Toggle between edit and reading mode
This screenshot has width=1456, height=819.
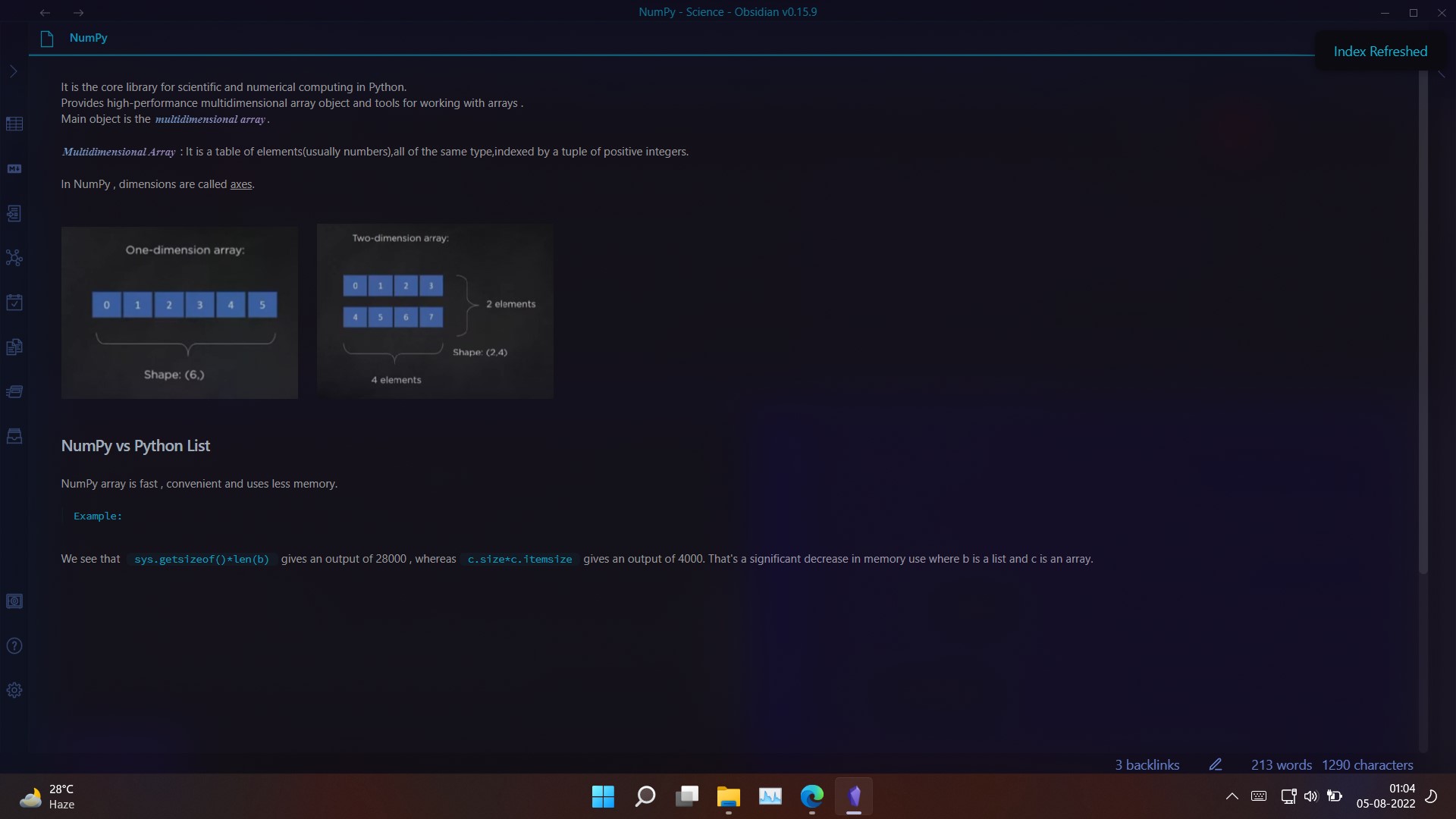click(1216, 764)
